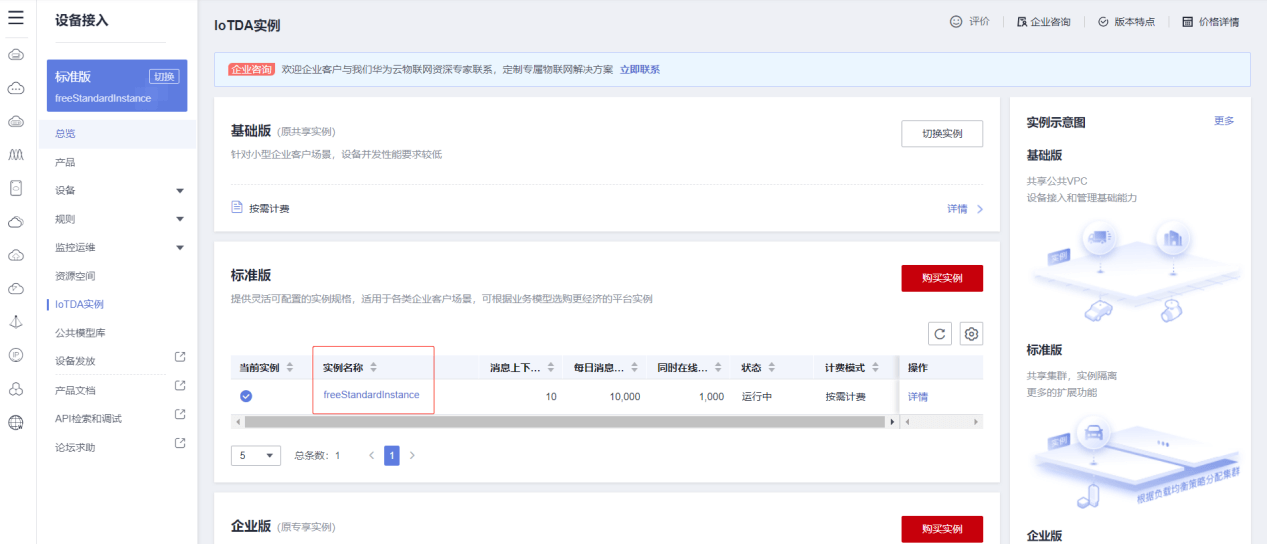1267x544 pixels.
Task: Click the 企业咨询 header icon
Action: pos(1022,21)
